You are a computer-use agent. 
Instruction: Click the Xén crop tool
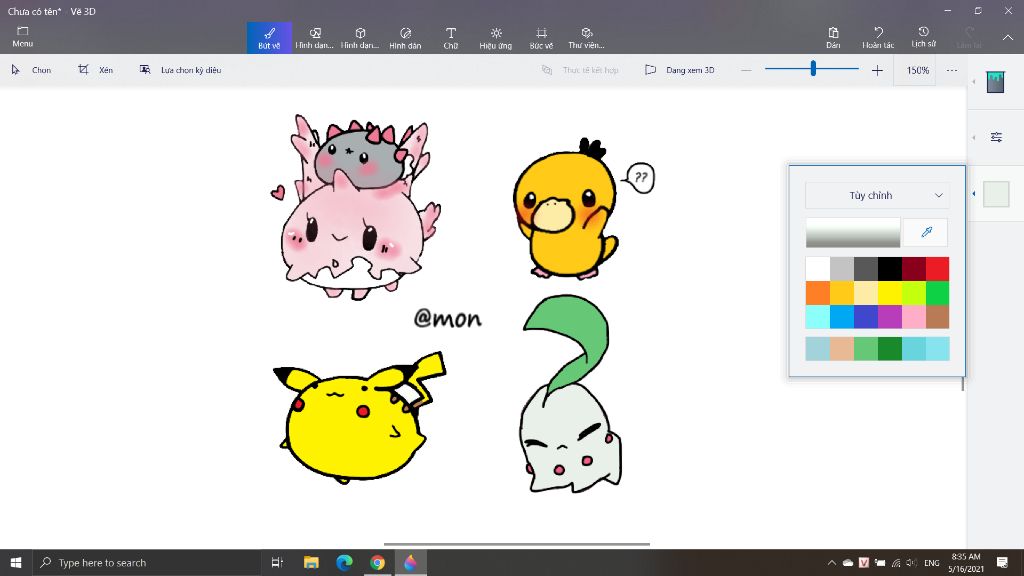click(96, 70)
